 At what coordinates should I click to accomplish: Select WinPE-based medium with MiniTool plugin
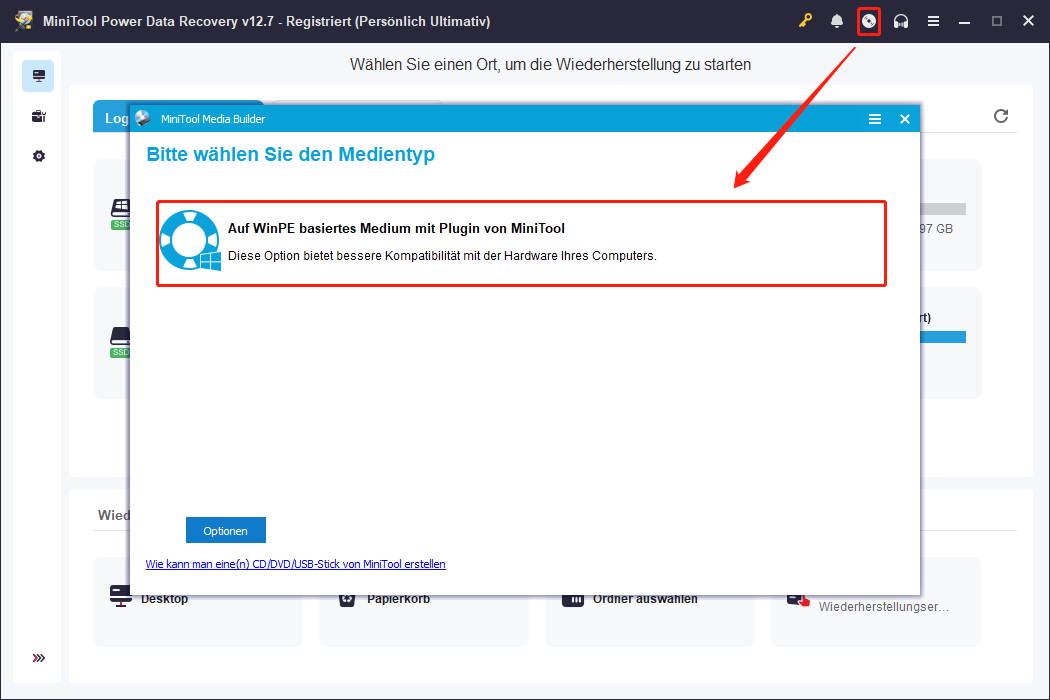pos(520,242)
